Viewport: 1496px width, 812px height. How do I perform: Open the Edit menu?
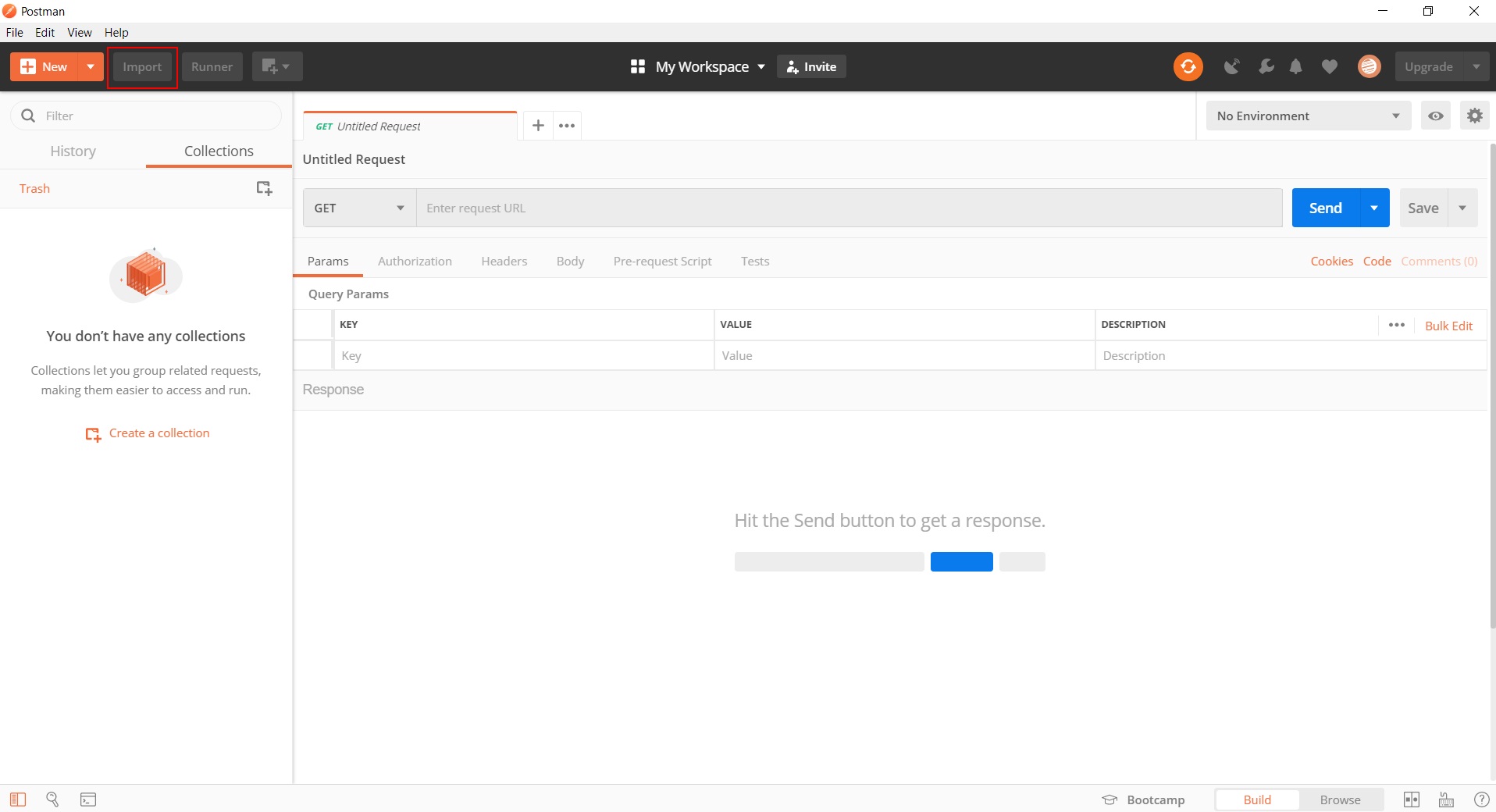pos(45,32)
